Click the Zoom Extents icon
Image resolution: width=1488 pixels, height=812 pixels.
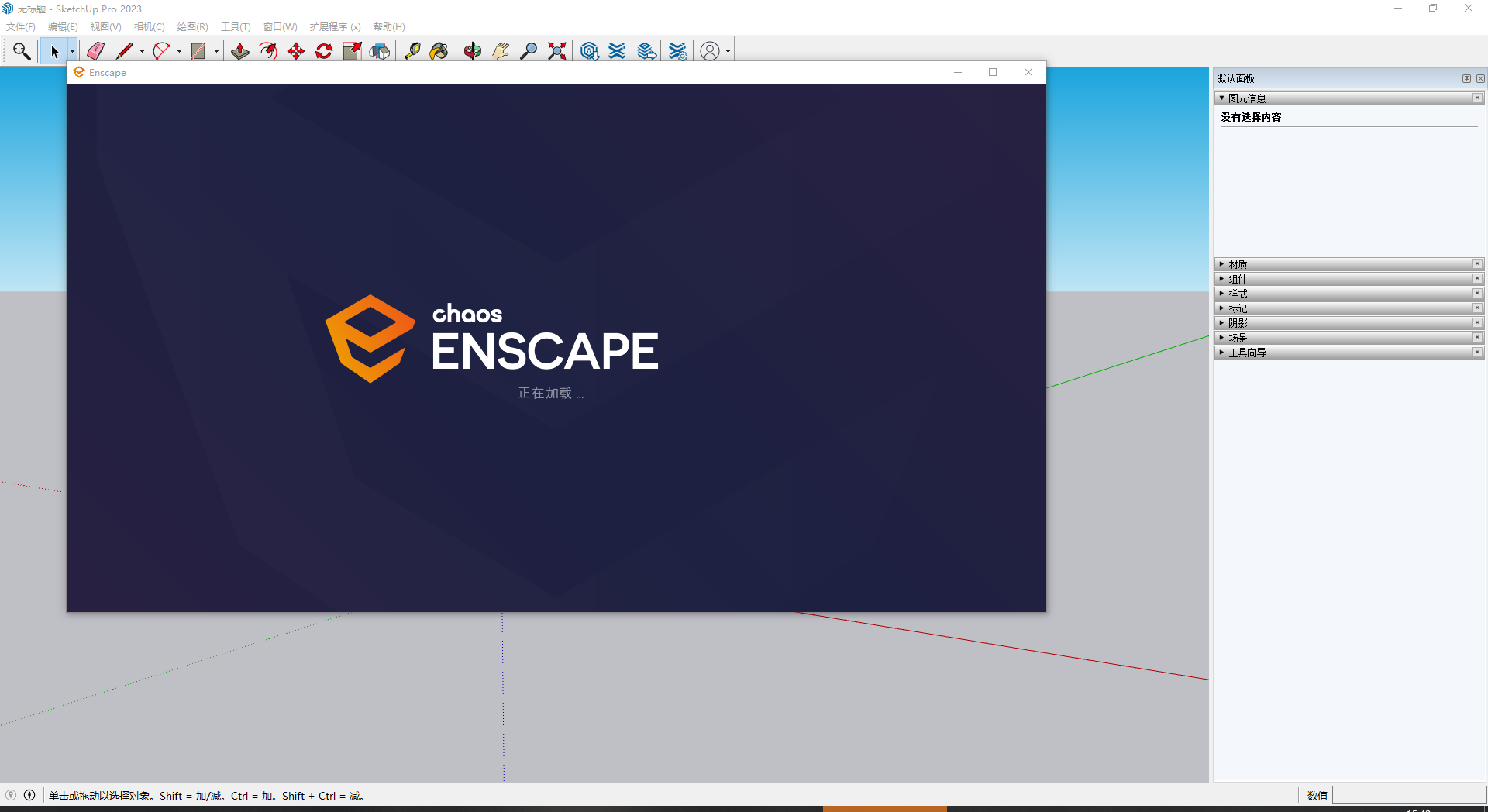click(556, 51)
